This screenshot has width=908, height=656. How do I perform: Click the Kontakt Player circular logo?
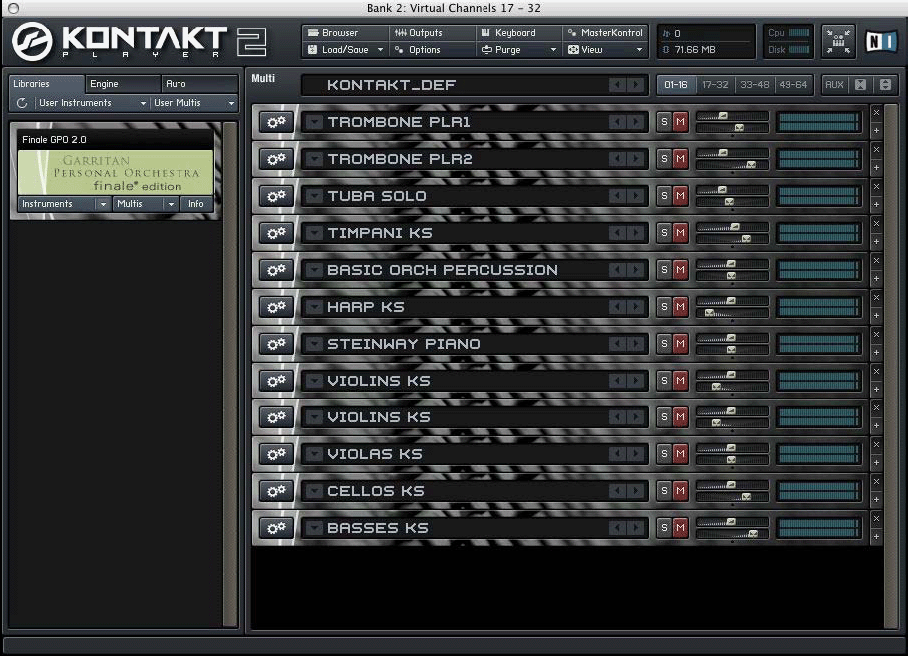pyautogui.click(x=32, y=42)
